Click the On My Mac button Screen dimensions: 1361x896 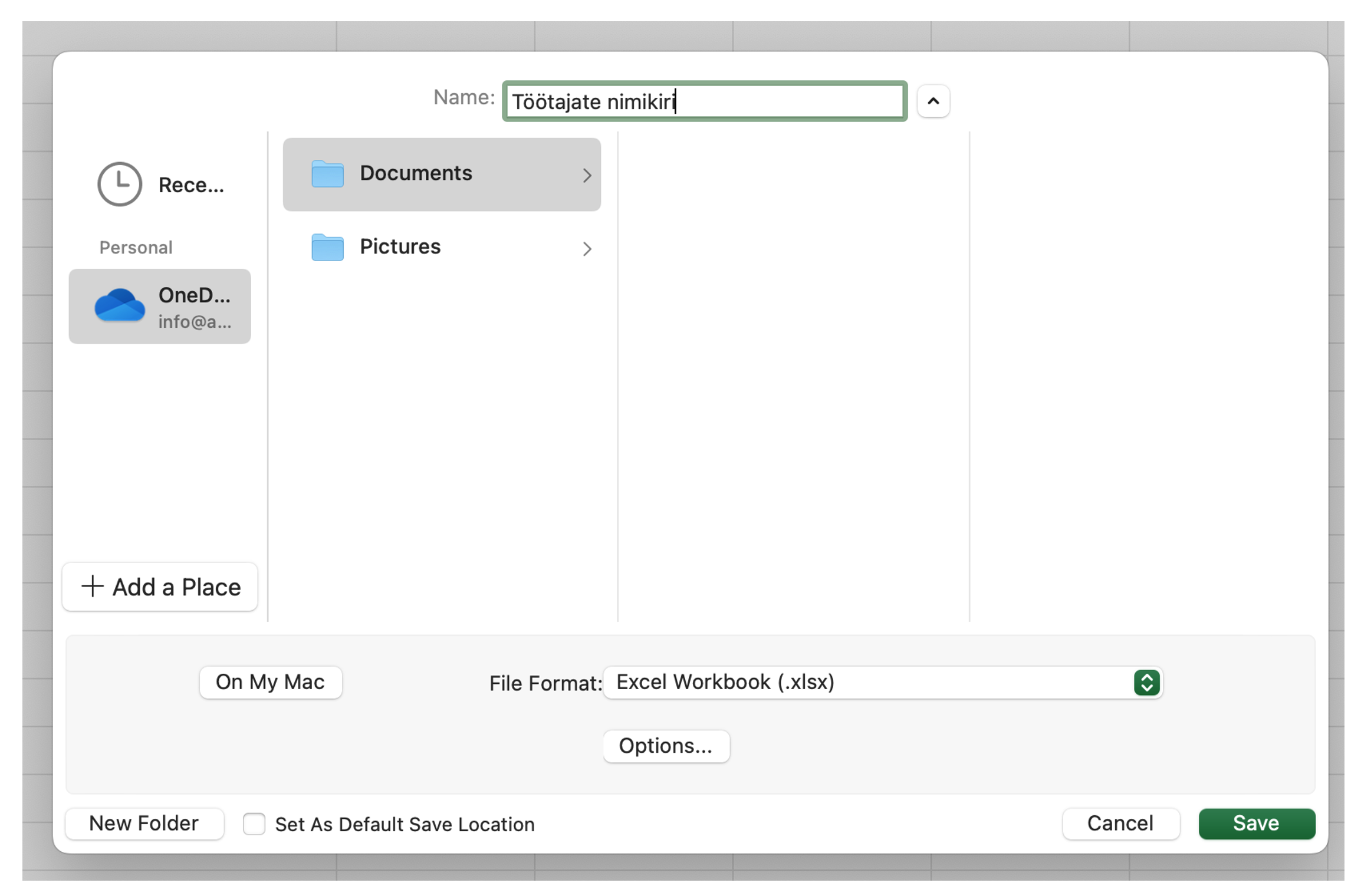tap(271, 682)
